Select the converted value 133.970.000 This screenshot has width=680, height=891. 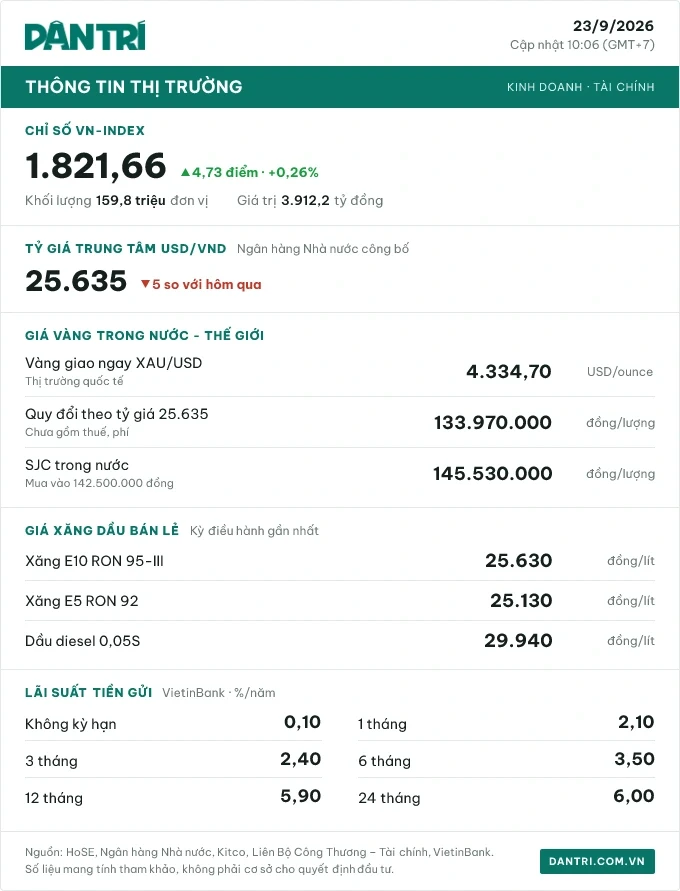pyautogui.click(x=493, y=423)
